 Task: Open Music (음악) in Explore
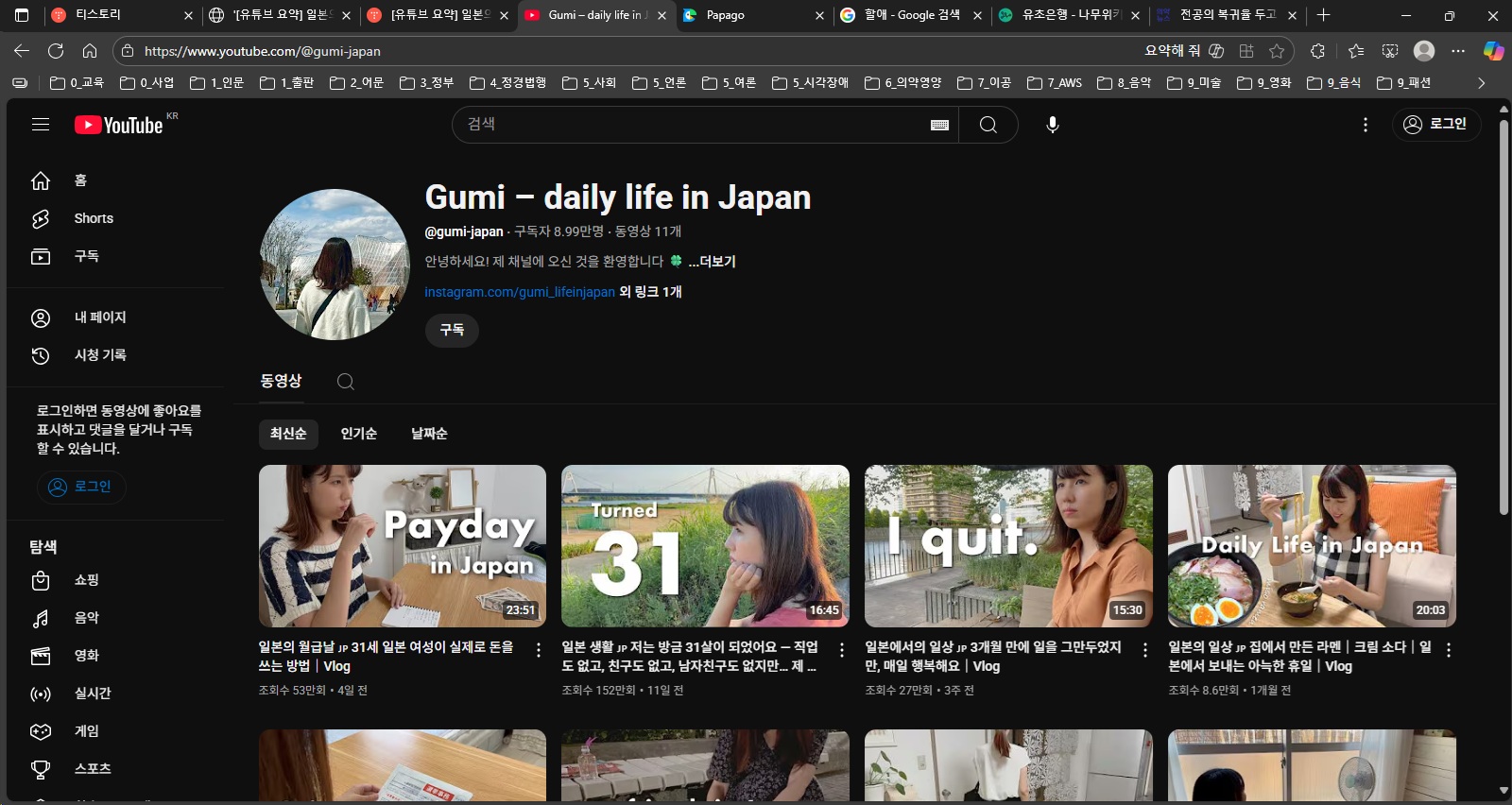[115, 618]
